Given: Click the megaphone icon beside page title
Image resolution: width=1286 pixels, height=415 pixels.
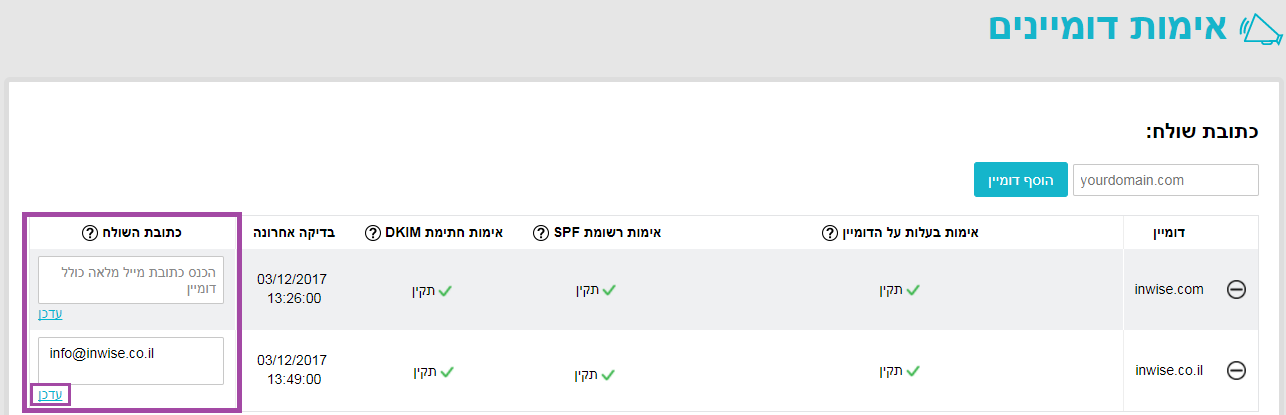Looking at the screenshot, I should click(x=1260, y=30).
